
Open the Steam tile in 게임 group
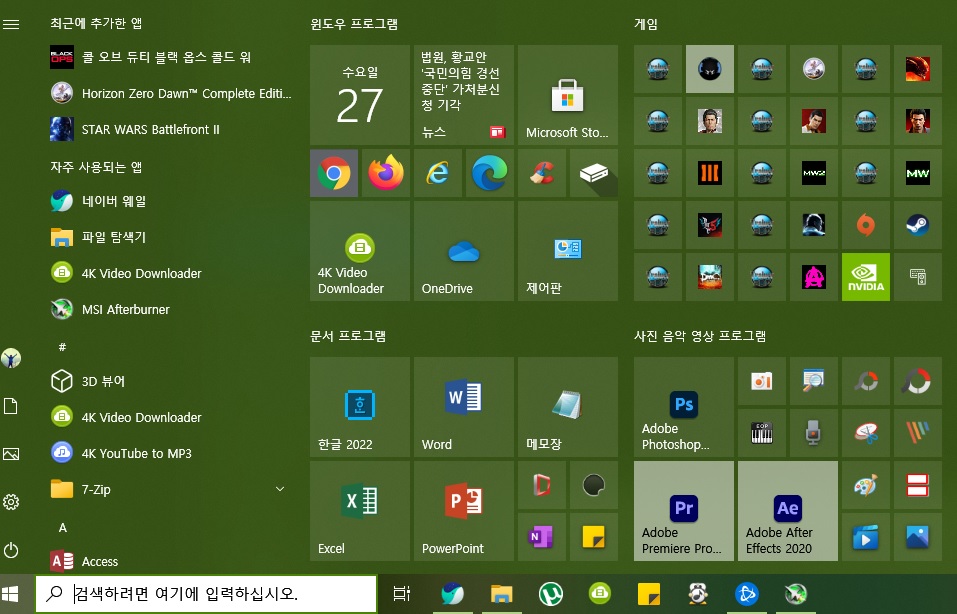[x=917, y=225]
